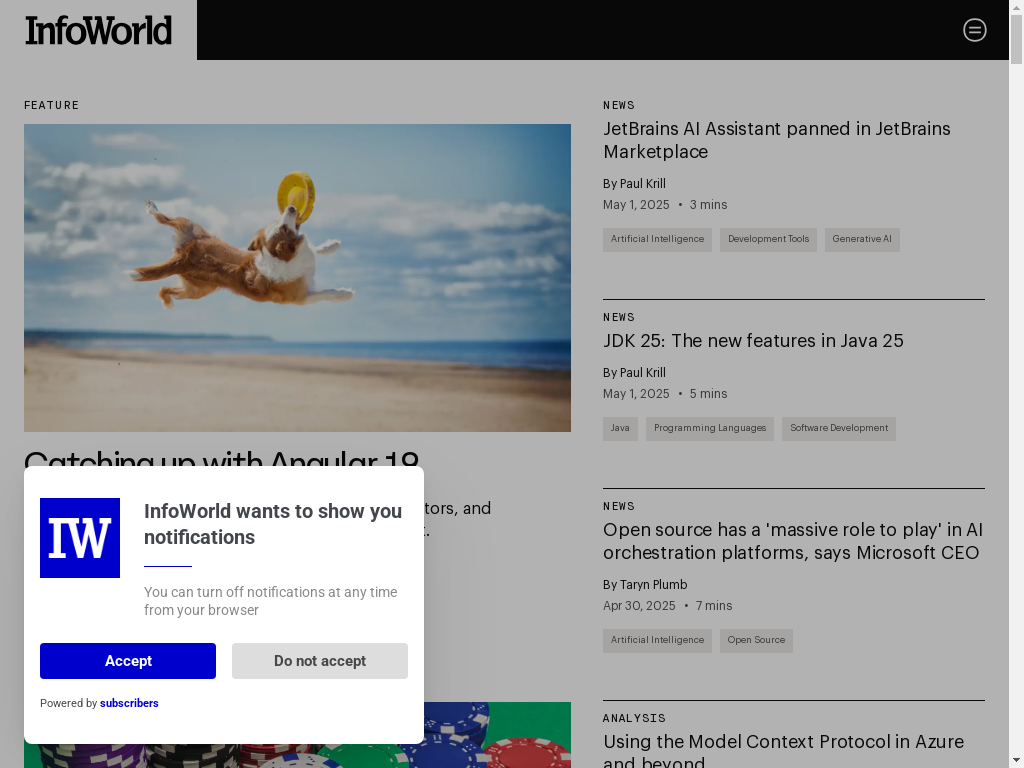Select the Programming Languages tag

(x=709, y=429)
